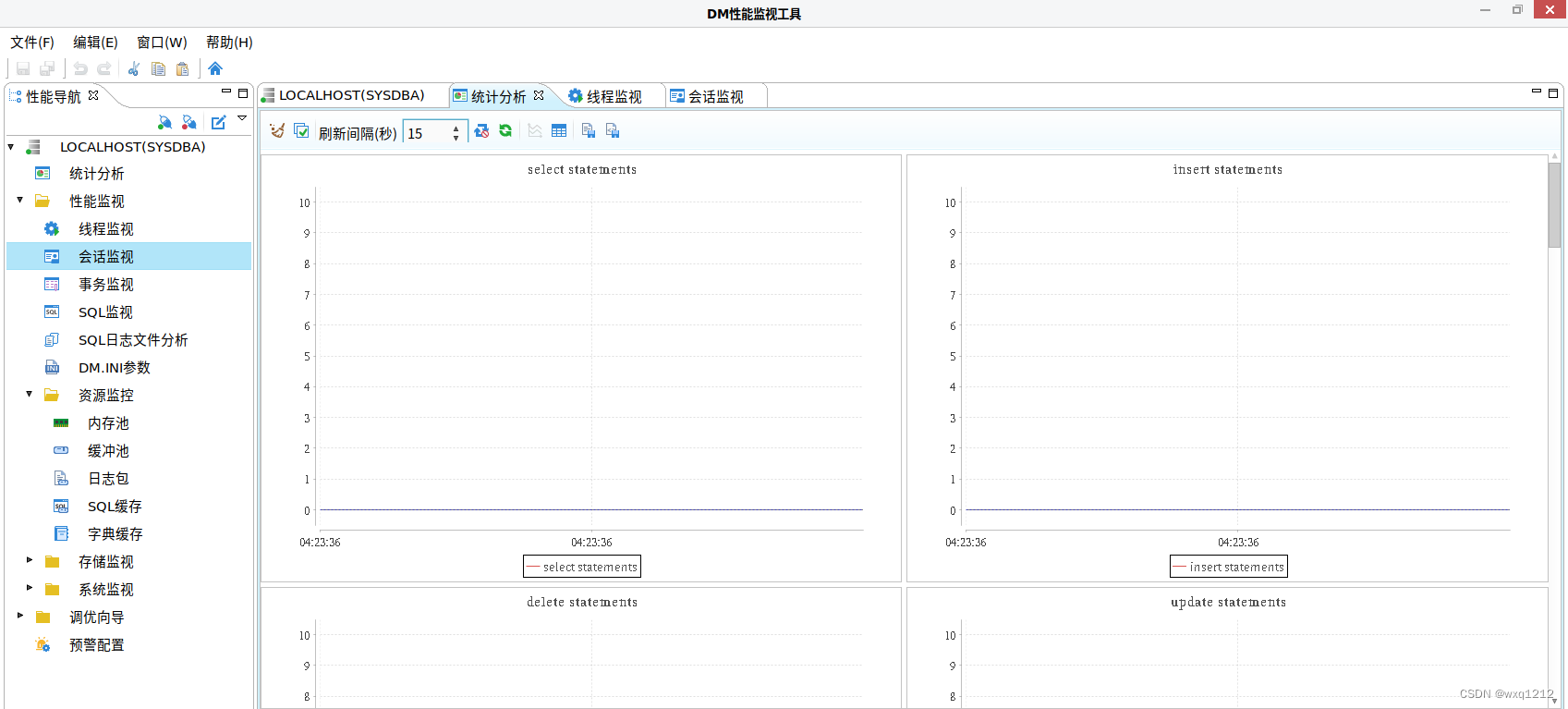Close the 性能导航 panel tab

(93, 95)
